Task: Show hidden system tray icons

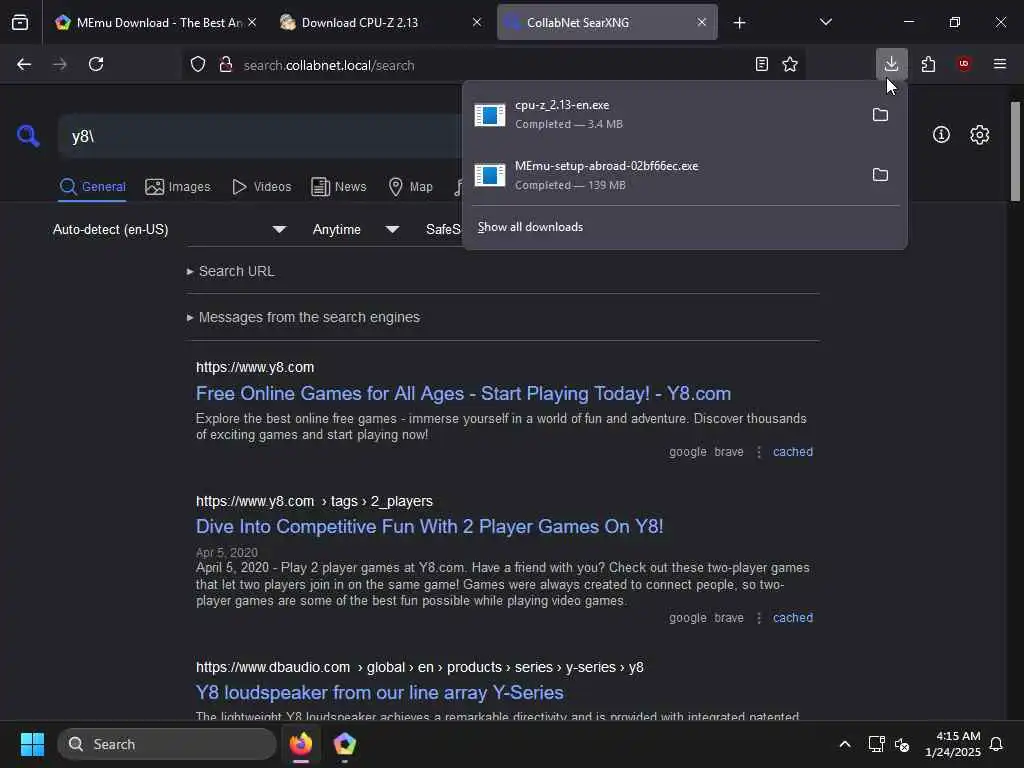Action: click(844, 744)
